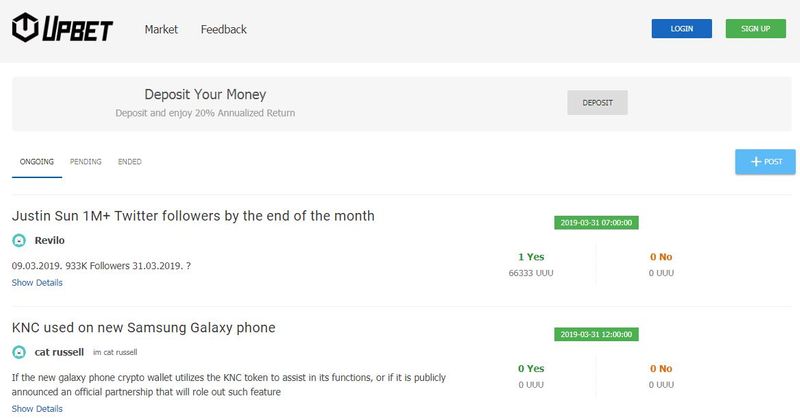The image size is (800, 418).
Task: Click Revilo's user avatar icon
Action: pyautogui.click(x=19, y=240)
